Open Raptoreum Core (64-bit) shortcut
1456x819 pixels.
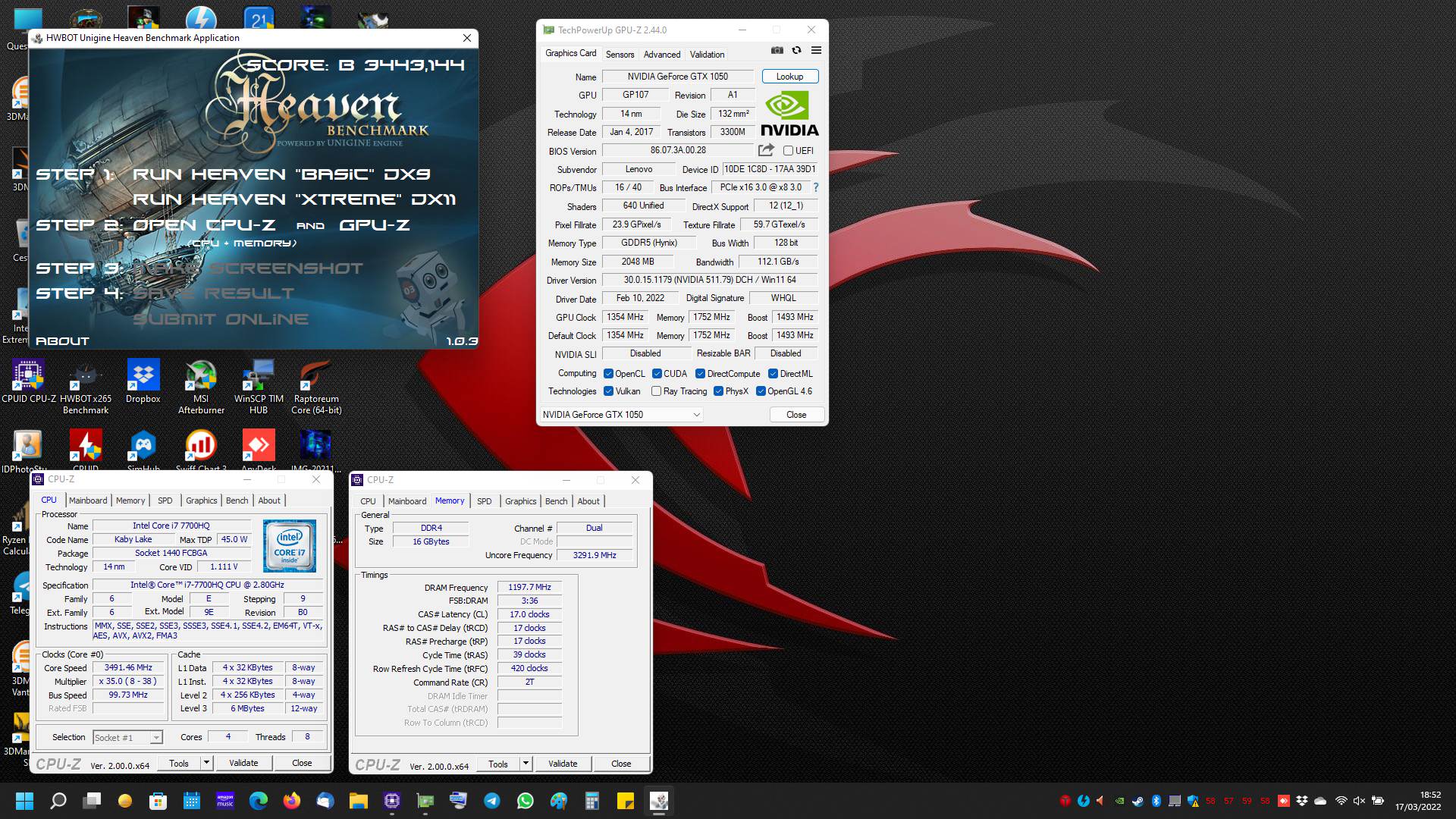point(316,387)
